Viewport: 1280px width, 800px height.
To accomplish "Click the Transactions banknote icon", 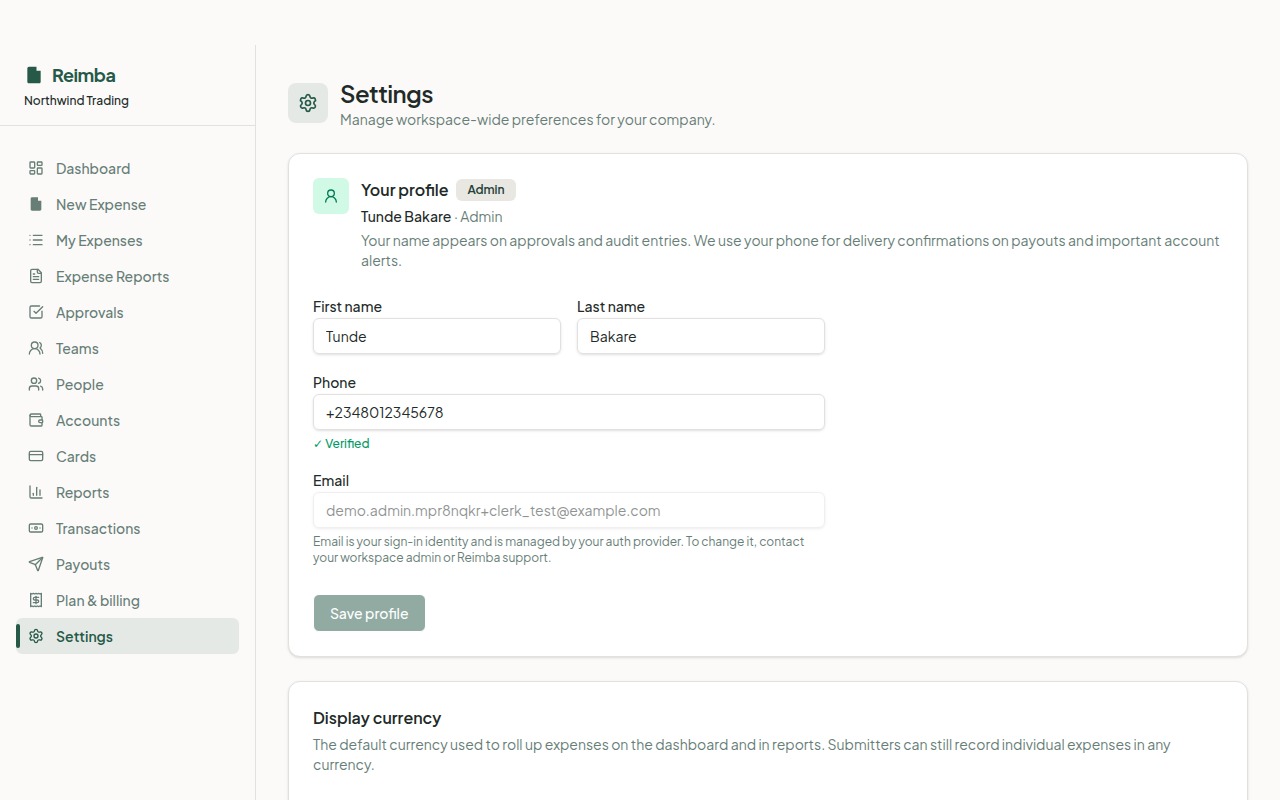I will [x=36, y=528].
